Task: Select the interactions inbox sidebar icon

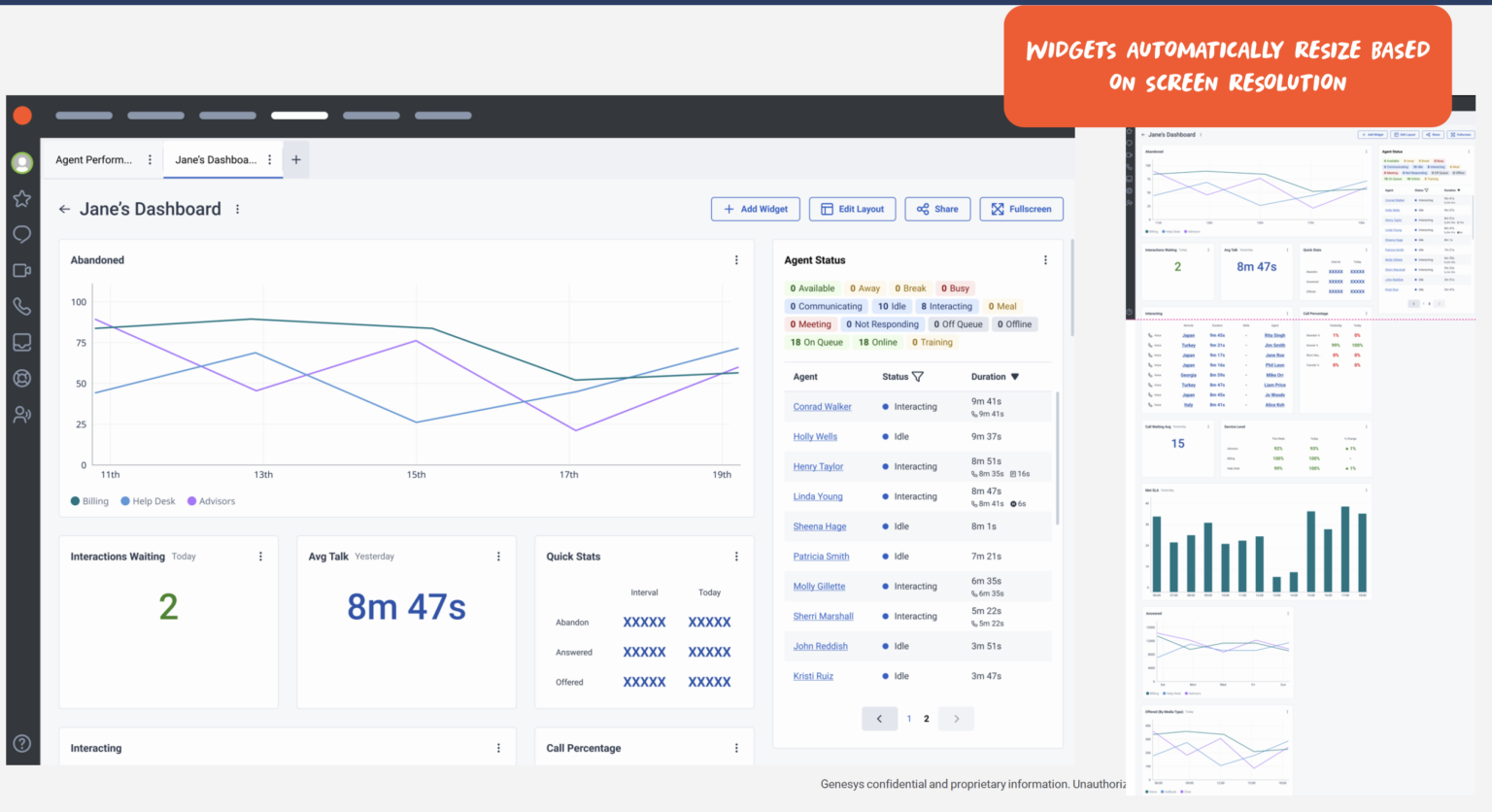Action: pos(22,342)
